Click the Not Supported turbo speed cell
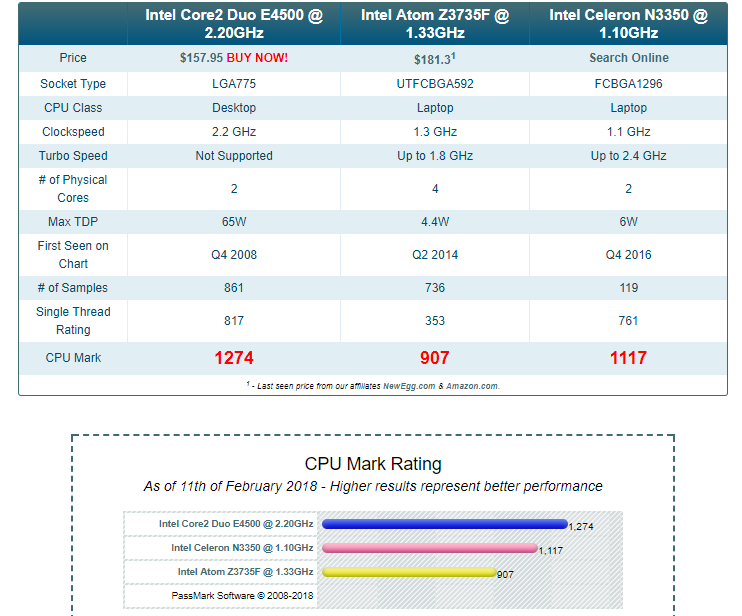The image size is (742, 616). click(234, 156)
